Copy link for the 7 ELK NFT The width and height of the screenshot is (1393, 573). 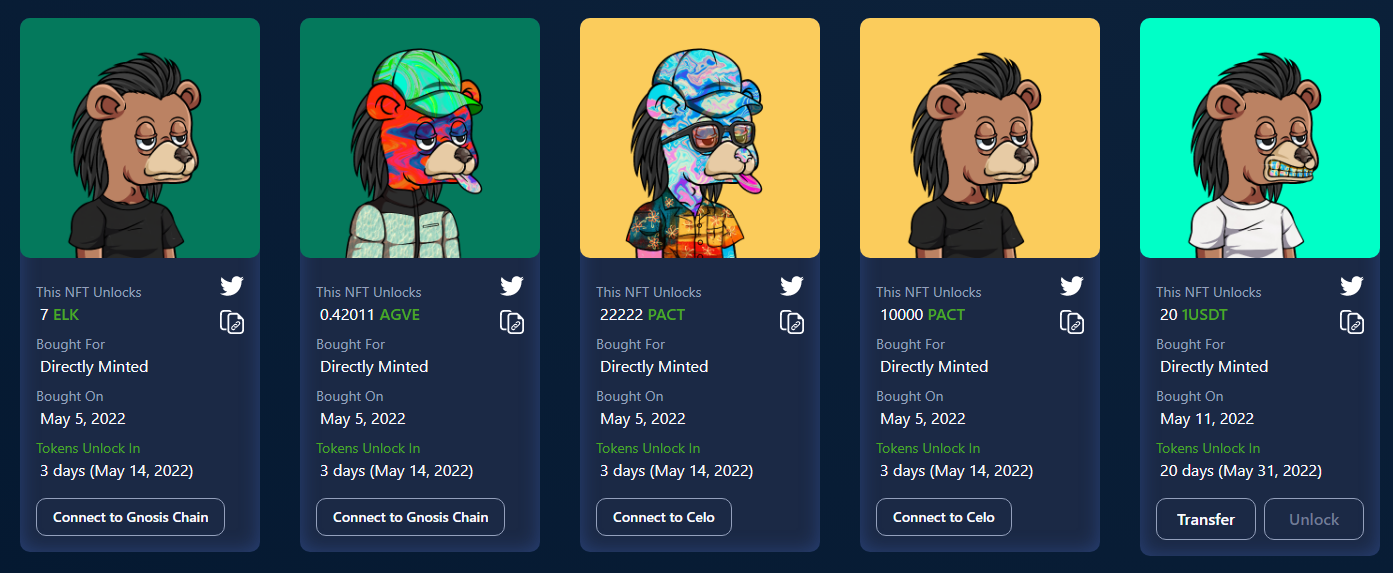pyautogui.click(x=232, y=322)
